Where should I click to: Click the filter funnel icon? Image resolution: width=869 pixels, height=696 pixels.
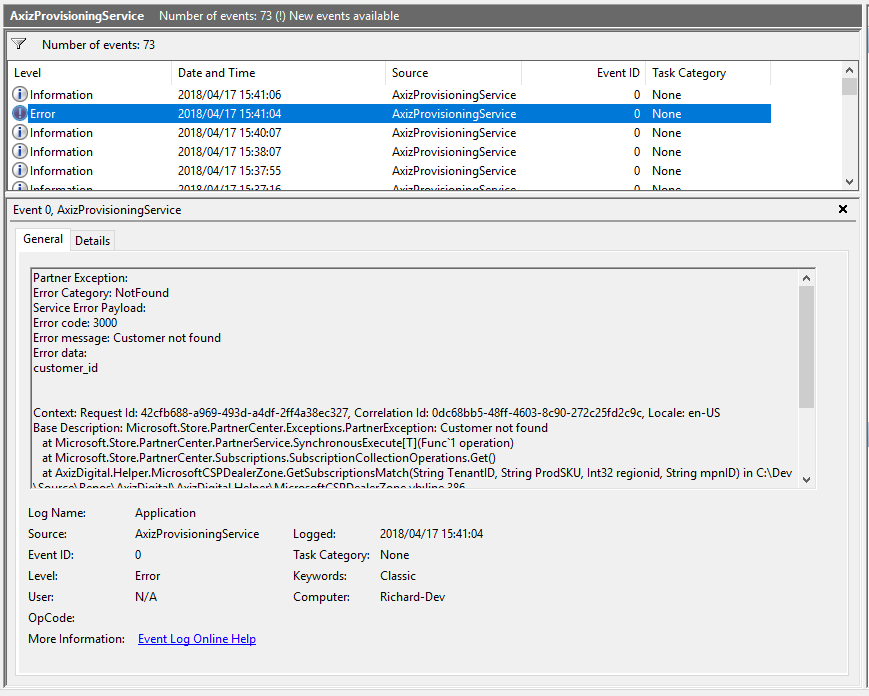[x=19, y=44]
